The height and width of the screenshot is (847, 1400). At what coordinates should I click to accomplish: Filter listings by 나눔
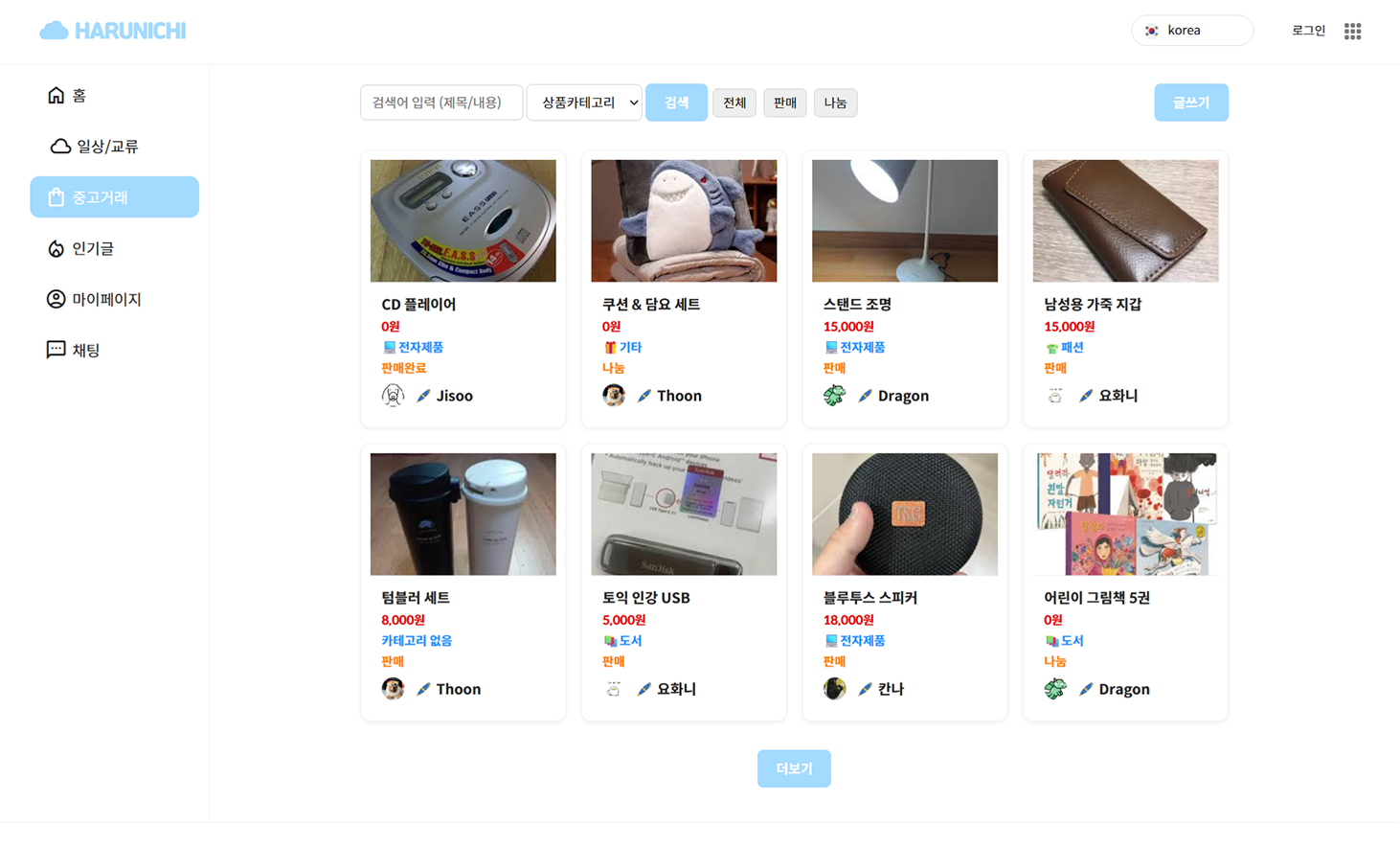[x=835, y=103]
